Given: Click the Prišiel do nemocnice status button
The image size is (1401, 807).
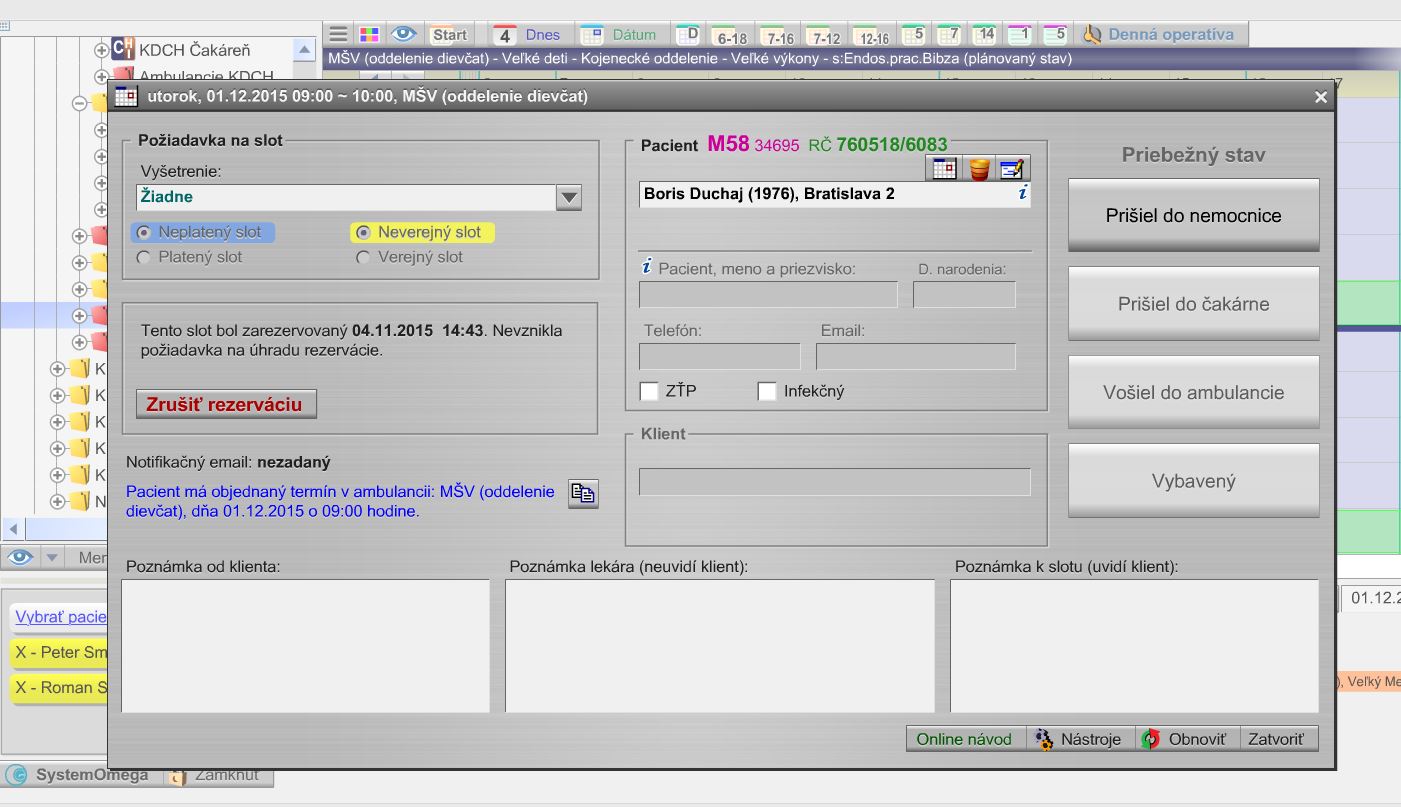Looking at the screenshot, I should click(1193, 215).
